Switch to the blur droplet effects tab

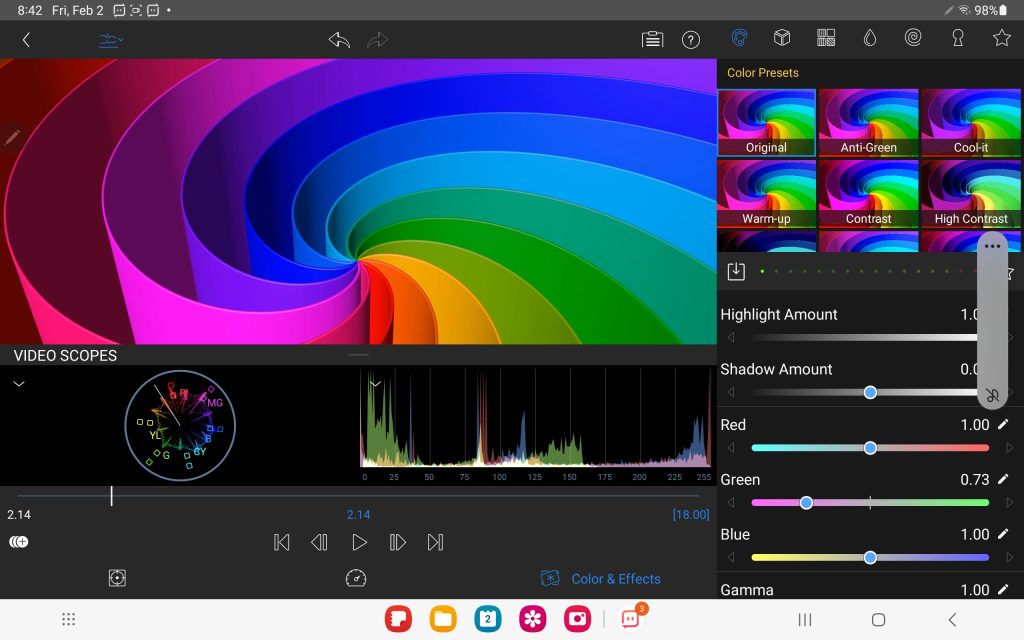pos(870,38)
